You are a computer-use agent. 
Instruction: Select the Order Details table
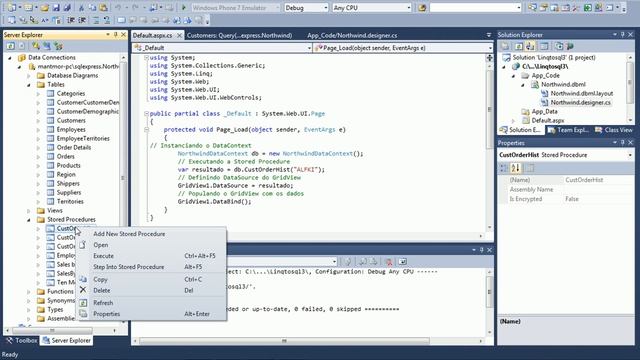[x=73, y=147]
